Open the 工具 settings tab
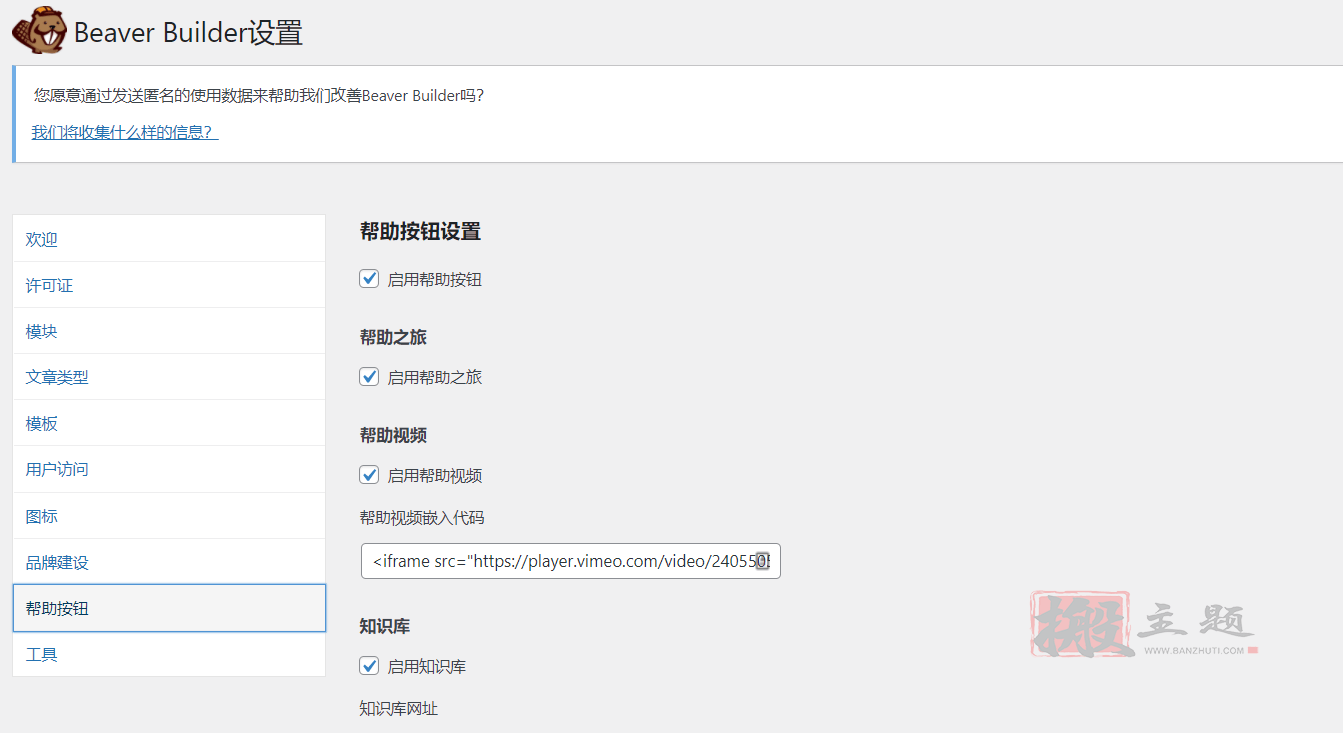The width and height of the screenshot is (1343, 733). (x=169, y=654)
